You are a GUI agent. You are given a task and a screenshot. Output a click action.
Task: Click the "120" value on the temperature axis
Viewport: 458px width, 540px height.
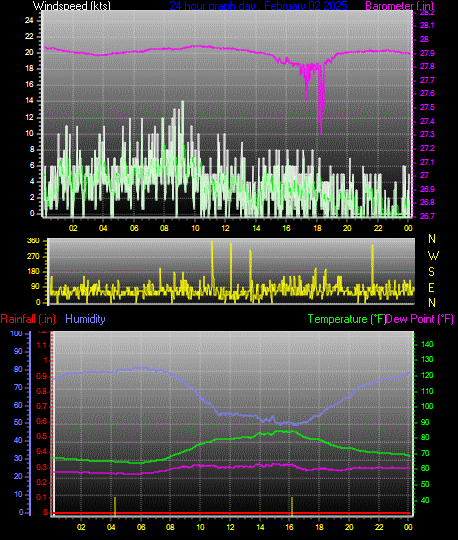(427, 375)
